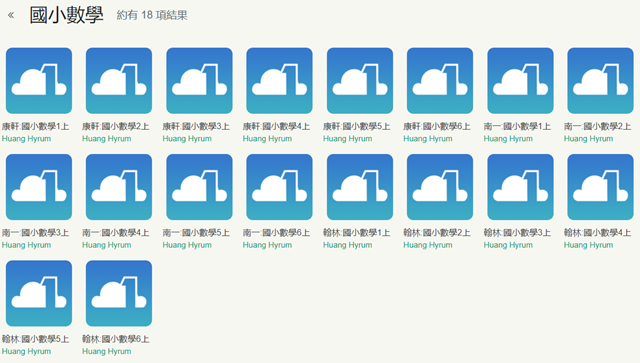
Task: Click the 南一:國小數學4上 title text
Action: click(116, 233)
